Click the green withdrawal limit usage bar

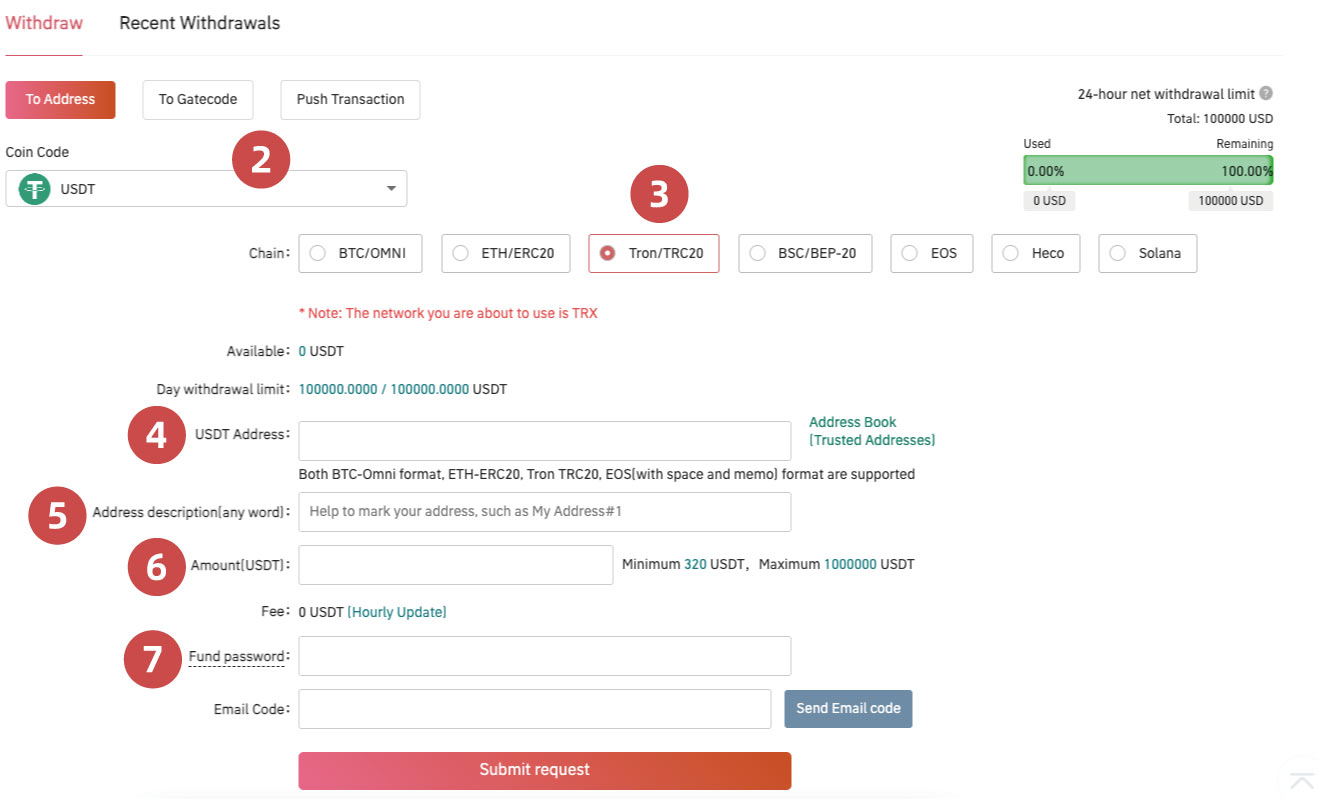pyautogui.click(x=1147, y=171)
